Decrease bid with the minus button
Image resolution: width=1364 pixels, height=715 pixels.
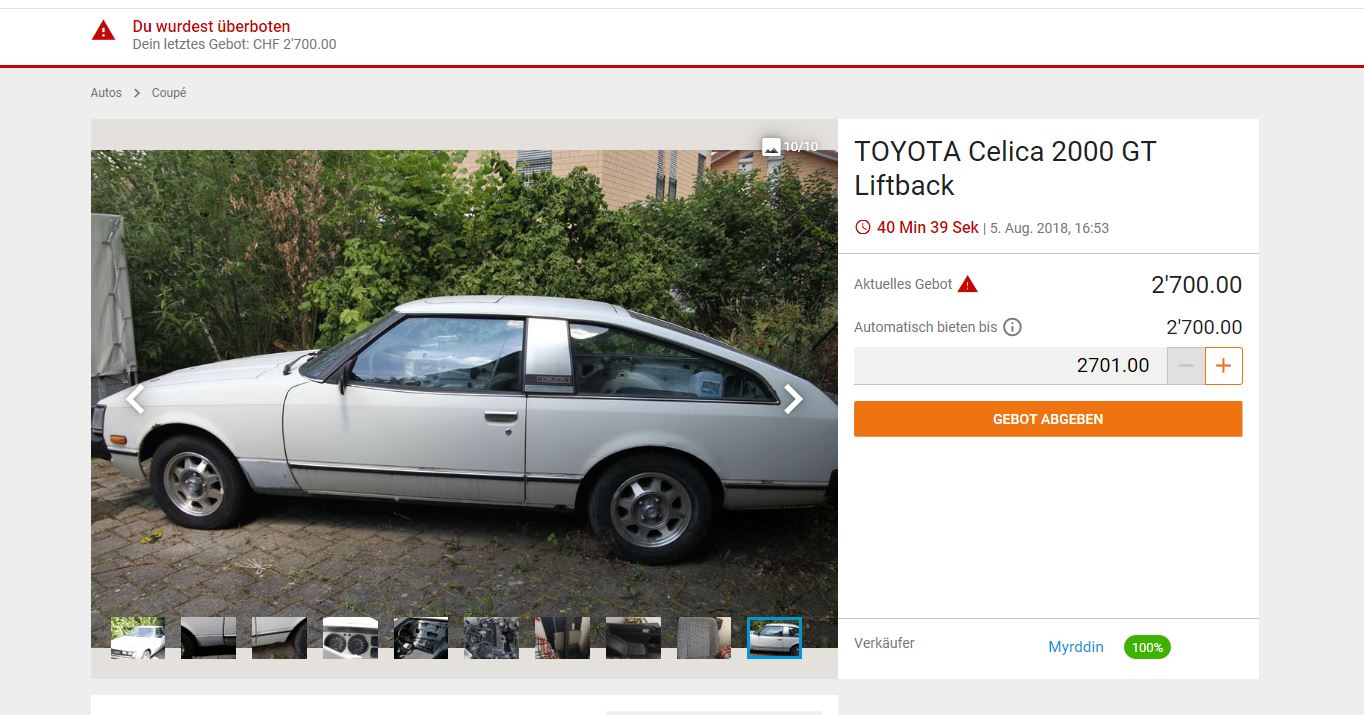pos(1186,366)
